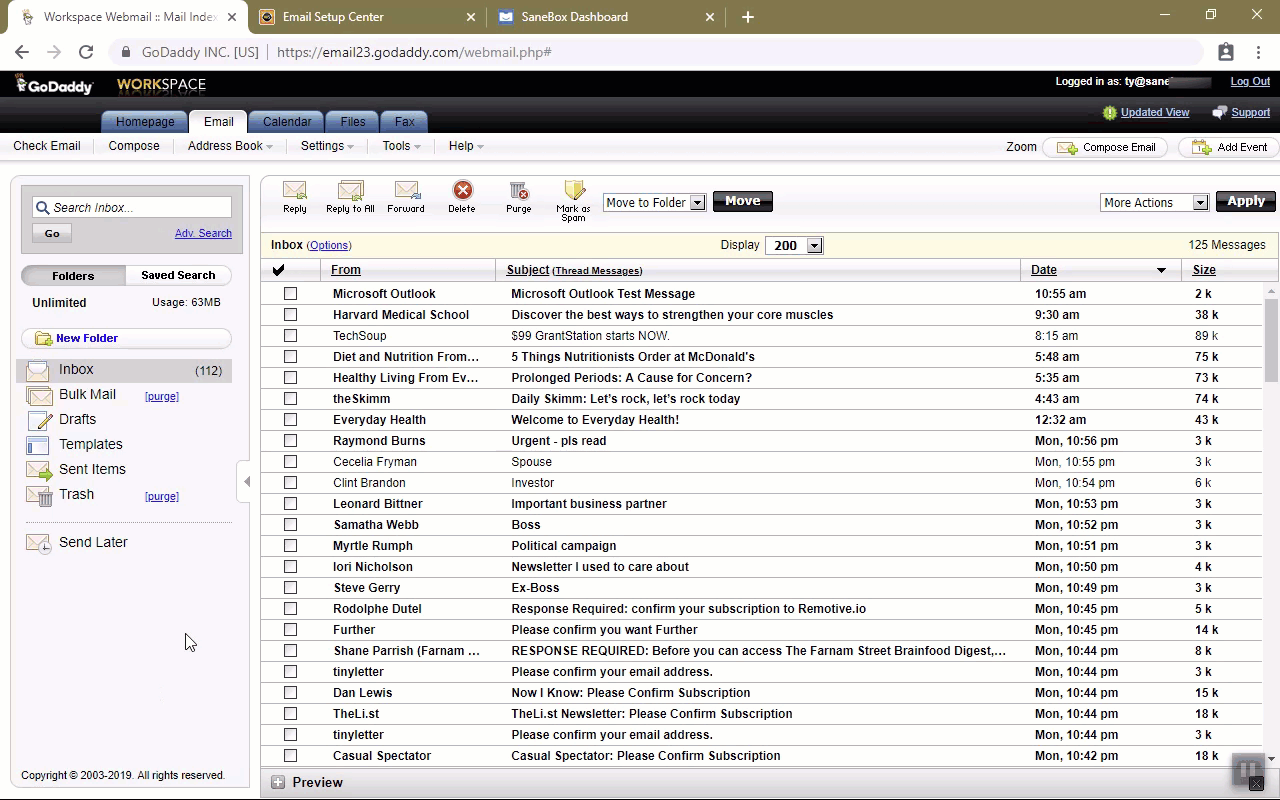Expand the Settings menu
This screenshot has height=800, width=1280.
click(327, 146)
